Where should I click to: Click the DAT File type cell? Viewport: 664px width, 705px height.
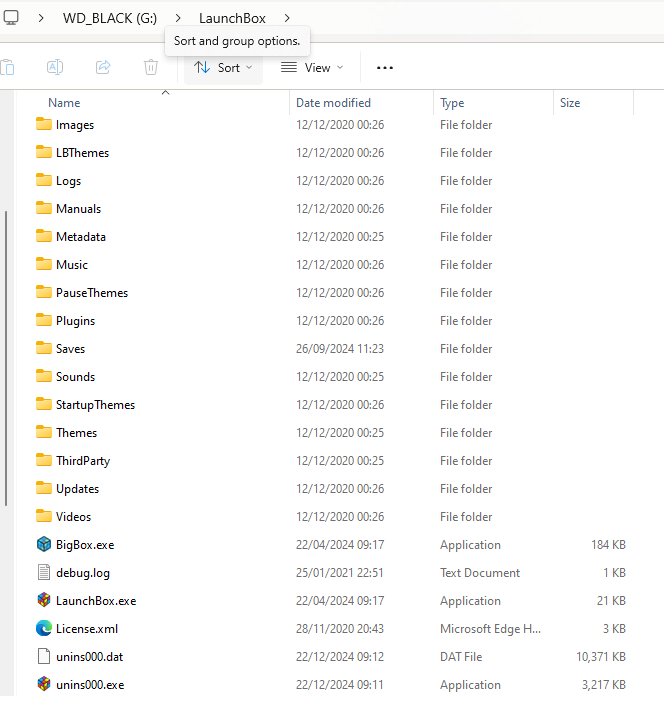pos(461,657)
